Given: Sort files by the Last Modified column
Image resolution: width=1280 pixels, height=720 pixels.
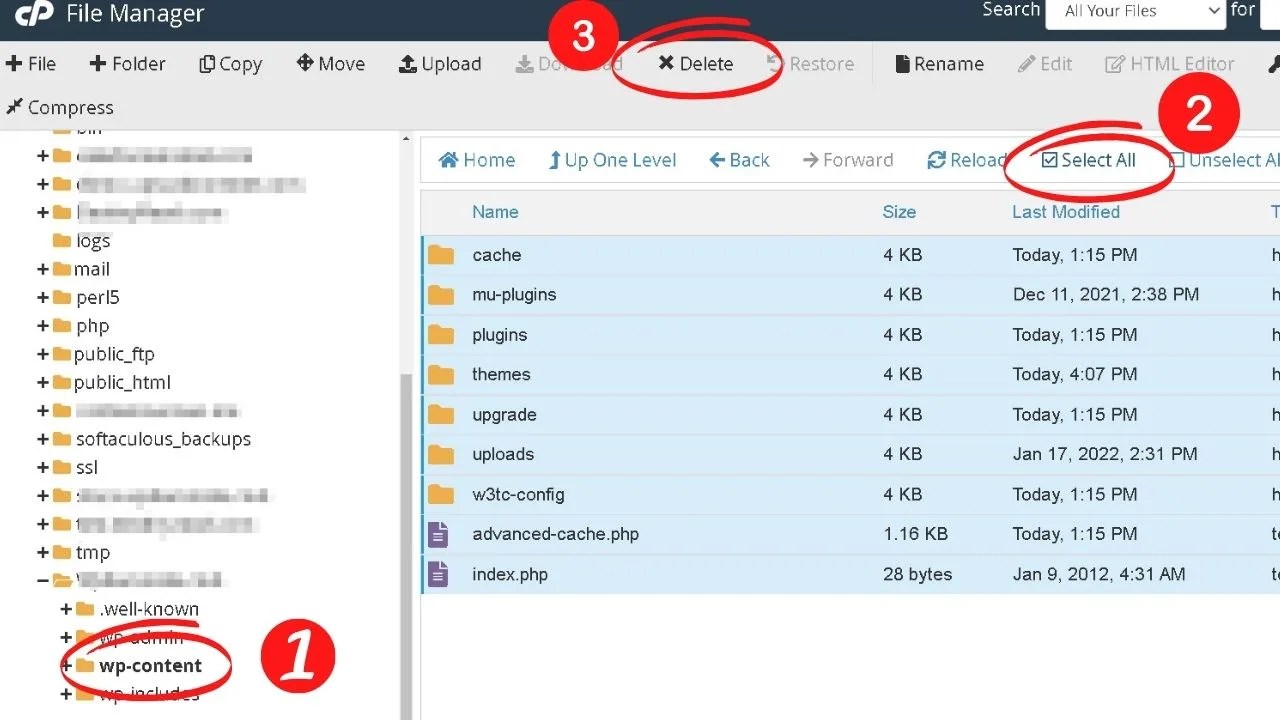Looking at the screenshot, I should click(1065, 211).
